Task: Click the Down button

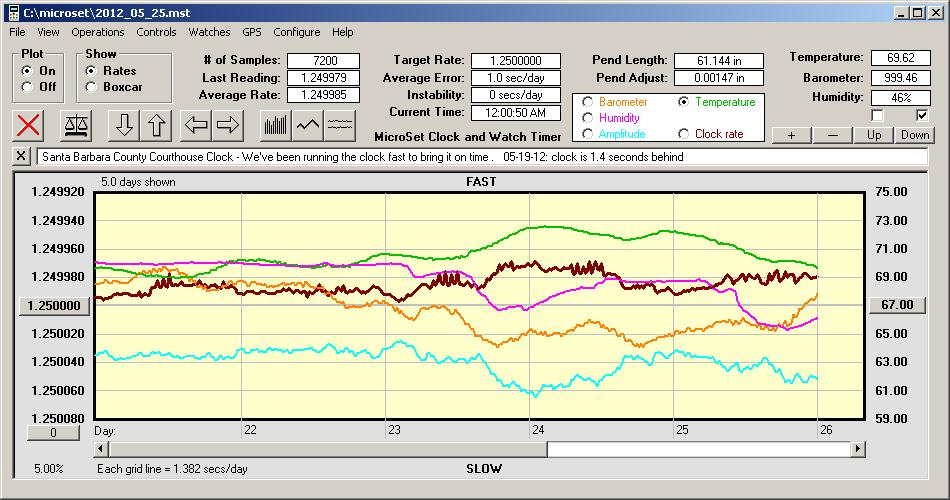Action: point(915,135)
